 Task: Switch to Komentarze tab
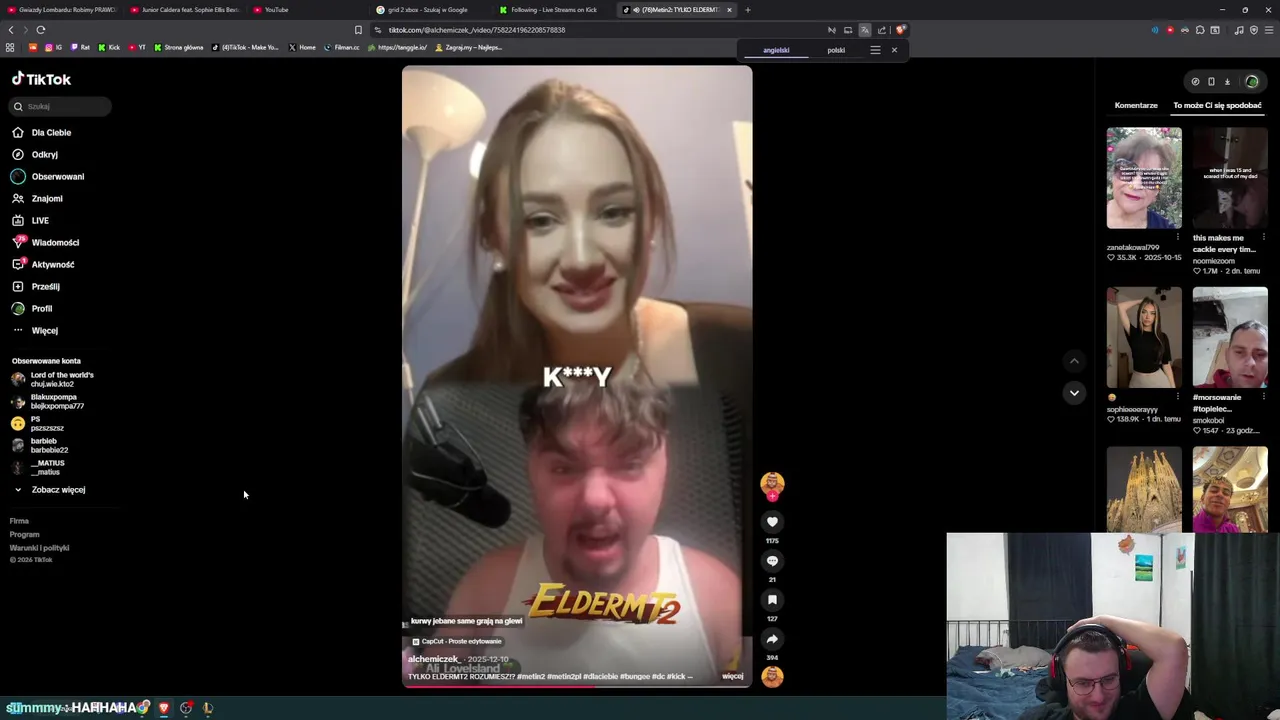(1136, 105)
